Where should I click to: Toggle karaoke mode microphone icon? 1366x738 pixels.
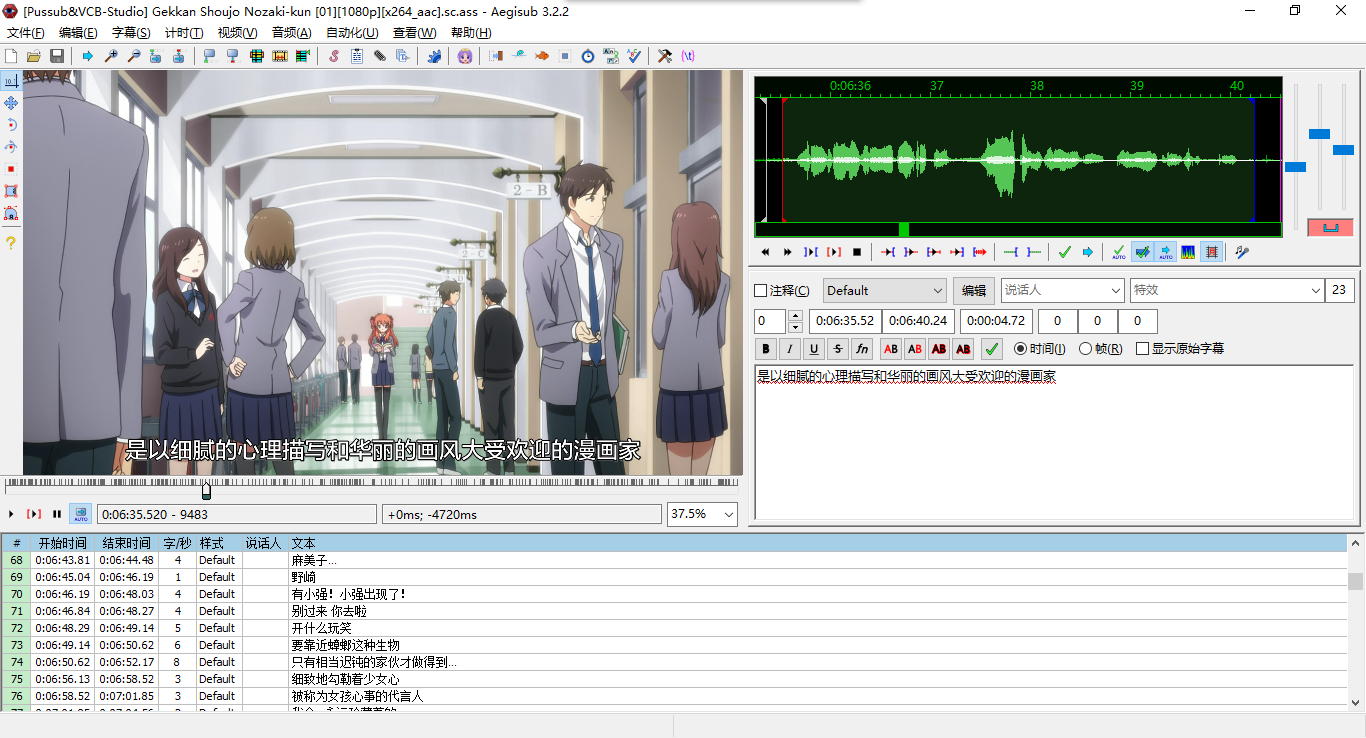[x=1242, y=252]
